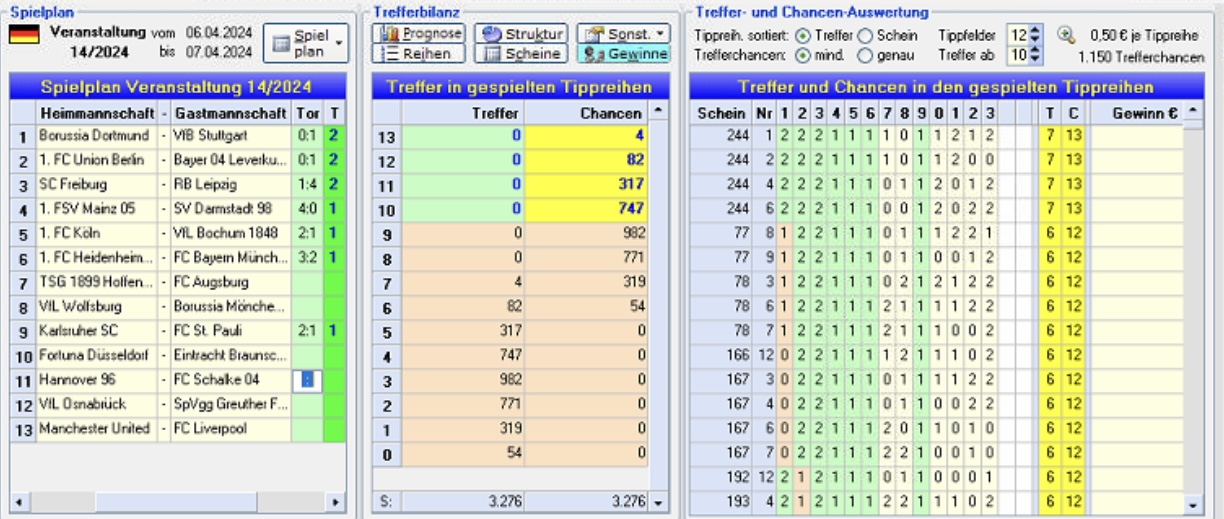
Task: Select the 1. FC Köln cell
Action: pos(96,232)
